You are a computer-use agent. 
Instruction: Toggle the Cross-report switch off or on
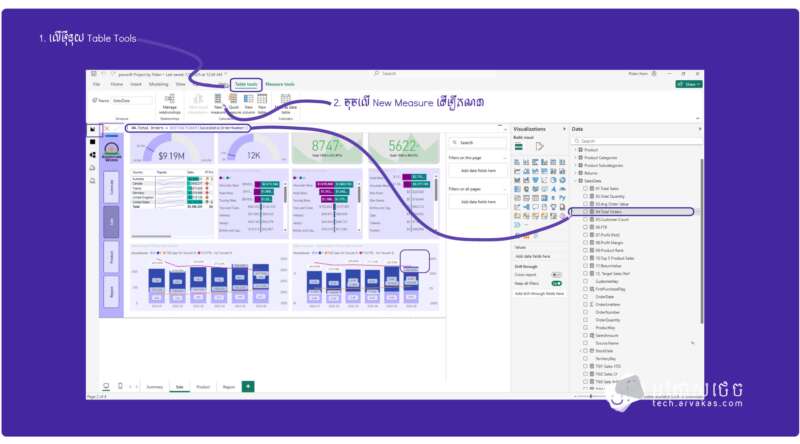[556, 274]
